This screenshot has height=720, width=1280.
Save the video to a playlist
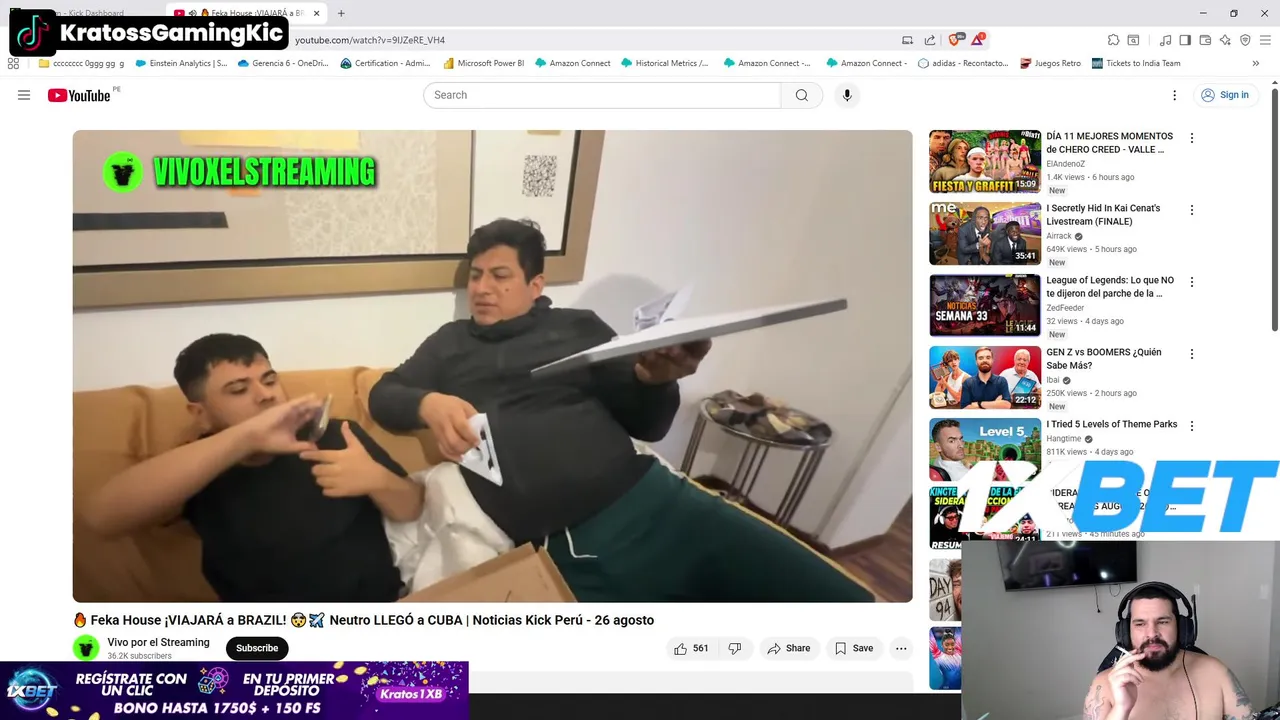coord(854,648)
